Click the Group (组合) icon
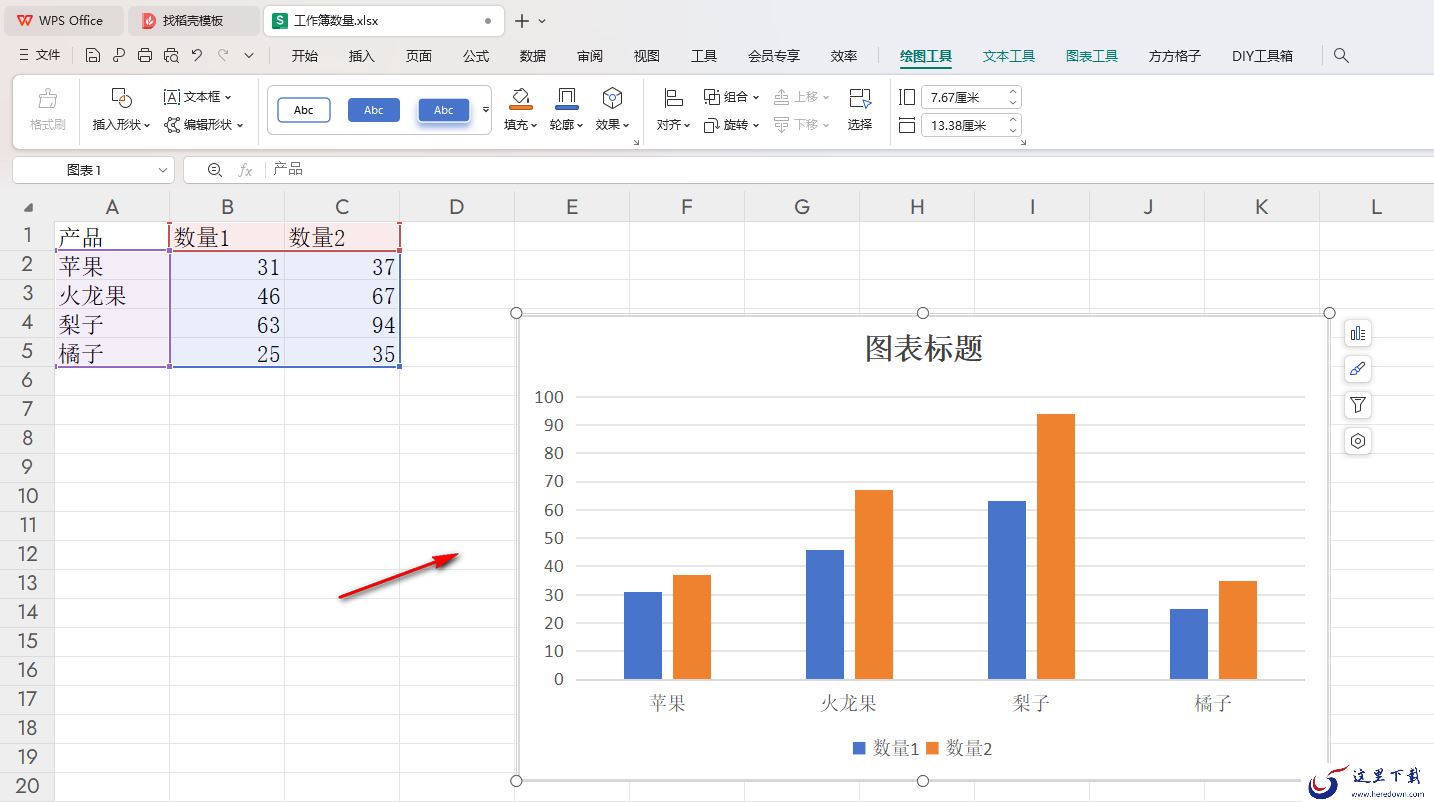The height and width of the screenshot is (802, 1434). tap(712, 97)
